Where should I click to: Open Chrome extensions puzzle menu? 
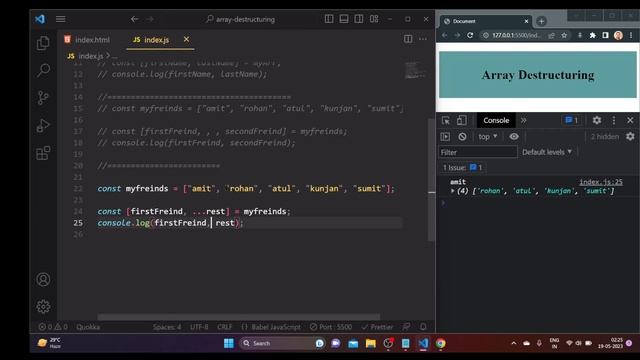point(592,36)
